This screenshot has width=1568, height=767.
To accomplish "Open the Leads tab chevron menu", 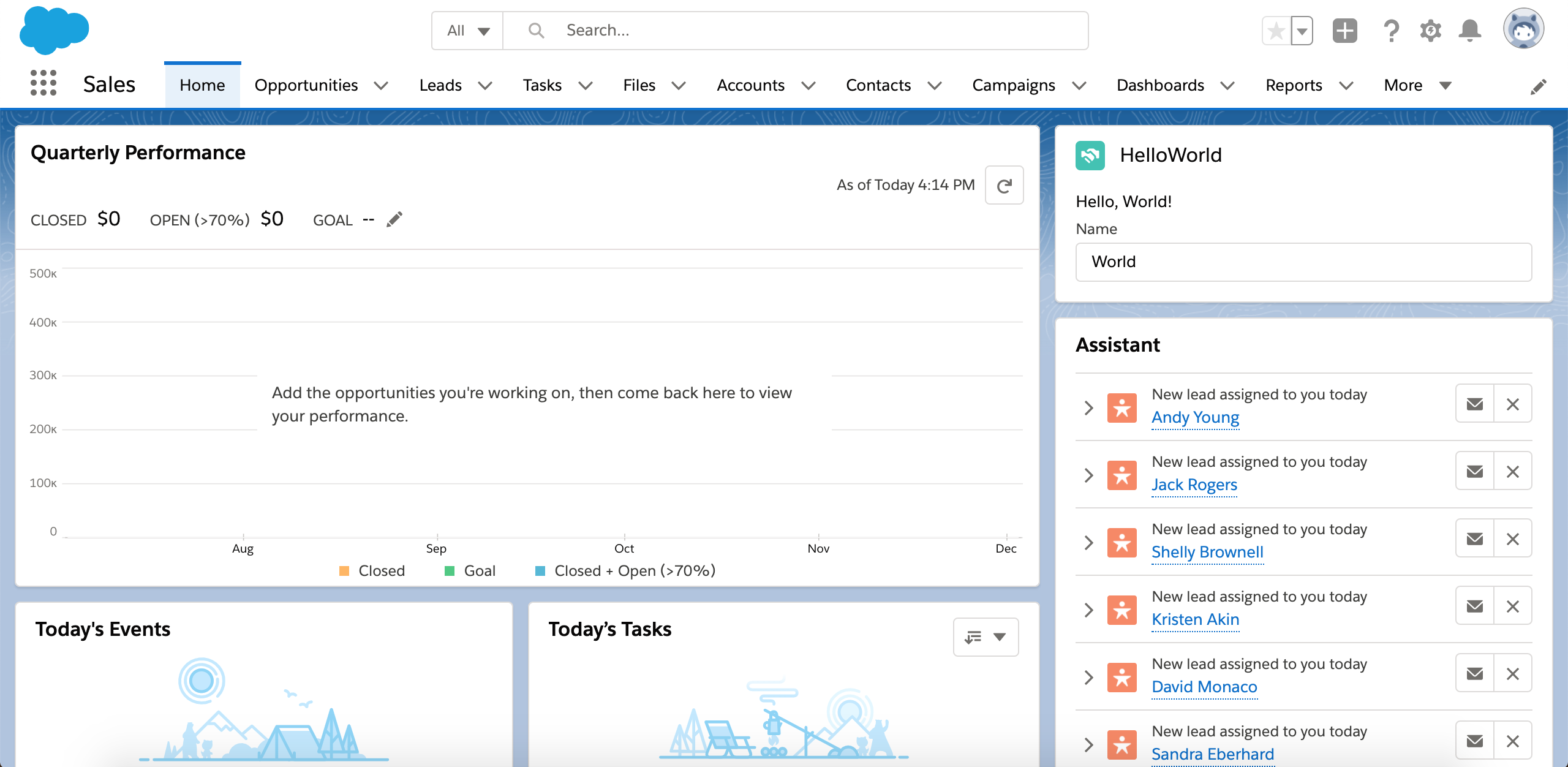I will (x=485, y=86).
